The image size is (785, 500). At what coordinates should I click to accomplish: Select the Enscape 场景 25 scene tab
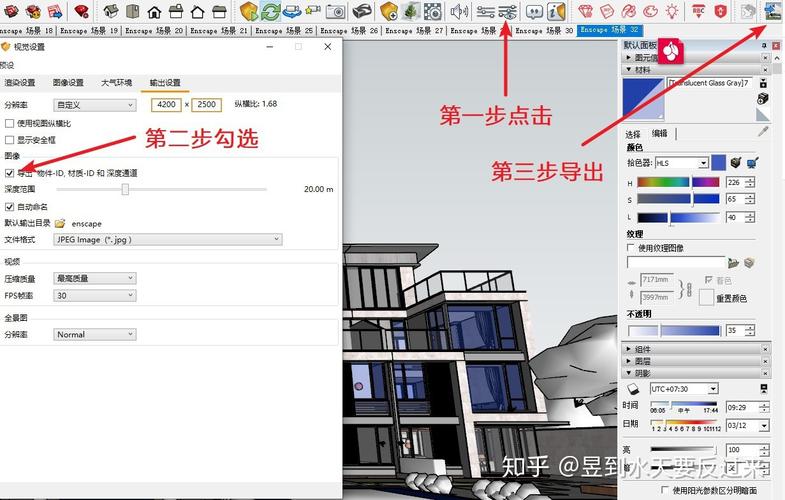point(284,31)
